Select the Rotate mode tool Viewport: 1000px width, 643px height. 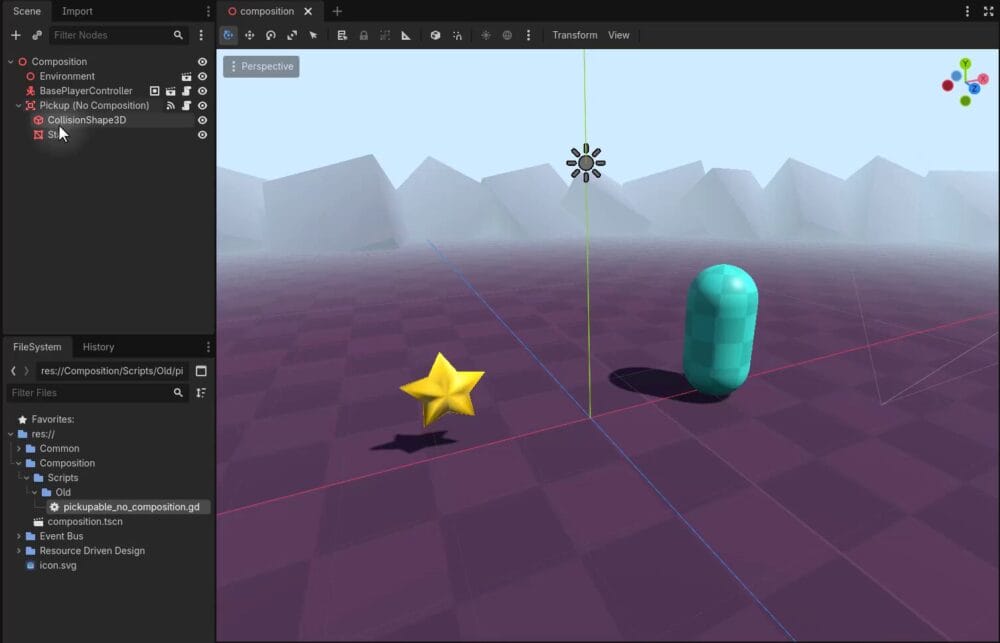270,35
